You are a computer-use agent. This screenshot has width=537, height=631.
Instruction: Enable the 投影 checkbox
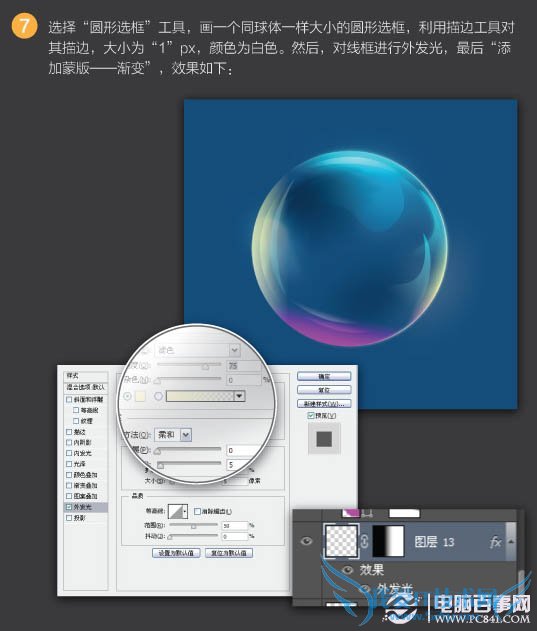69,518
